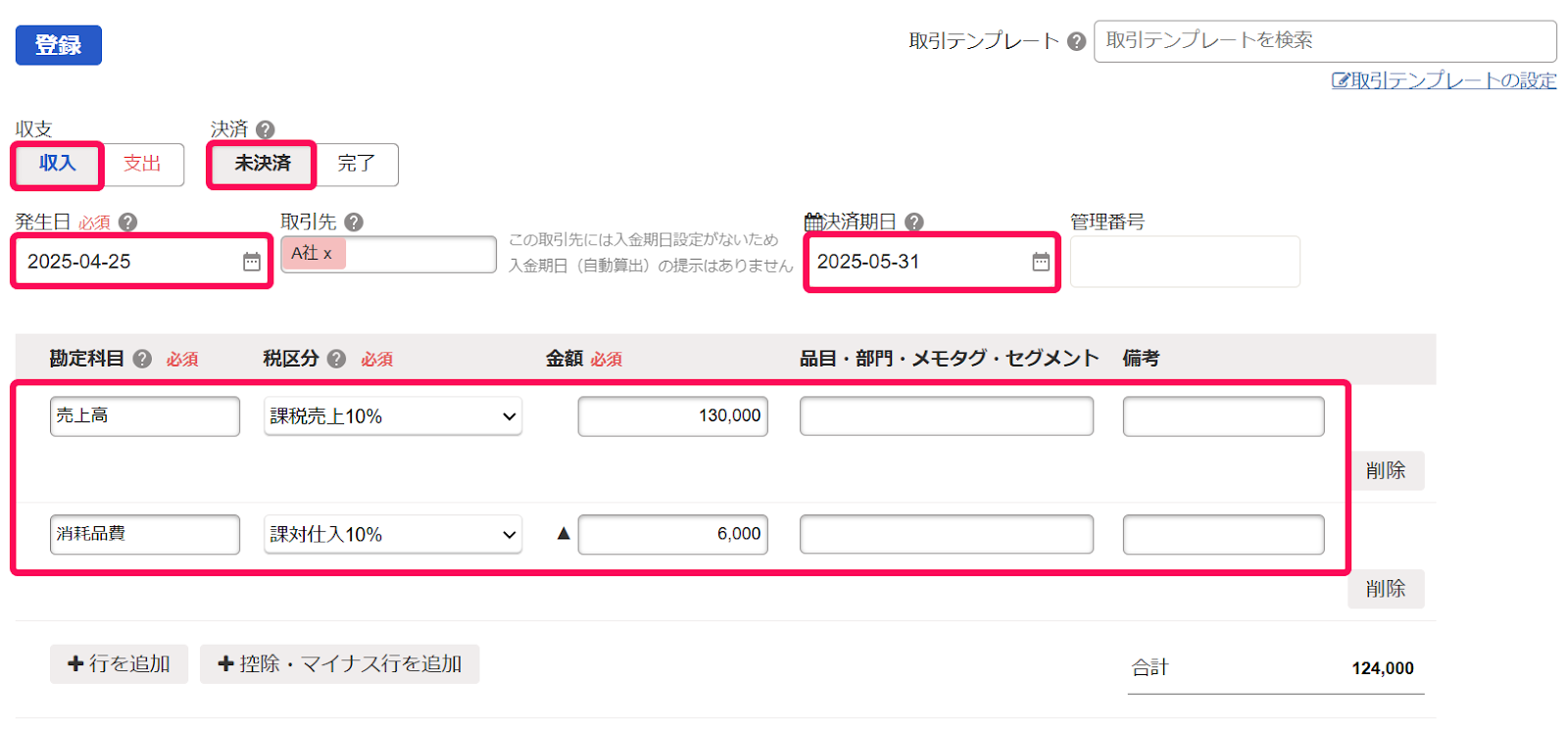Click the total value 124,000
Image resolution: width=1568 pixels, height=730 pixels.
click(x=1383, y=668)
